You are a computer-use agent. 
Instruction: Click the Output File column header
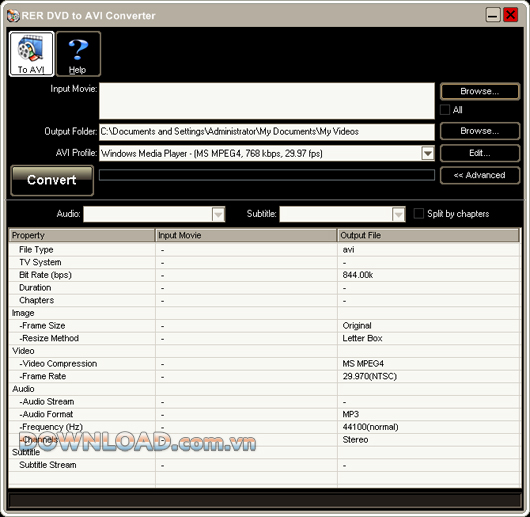[429, 235]
